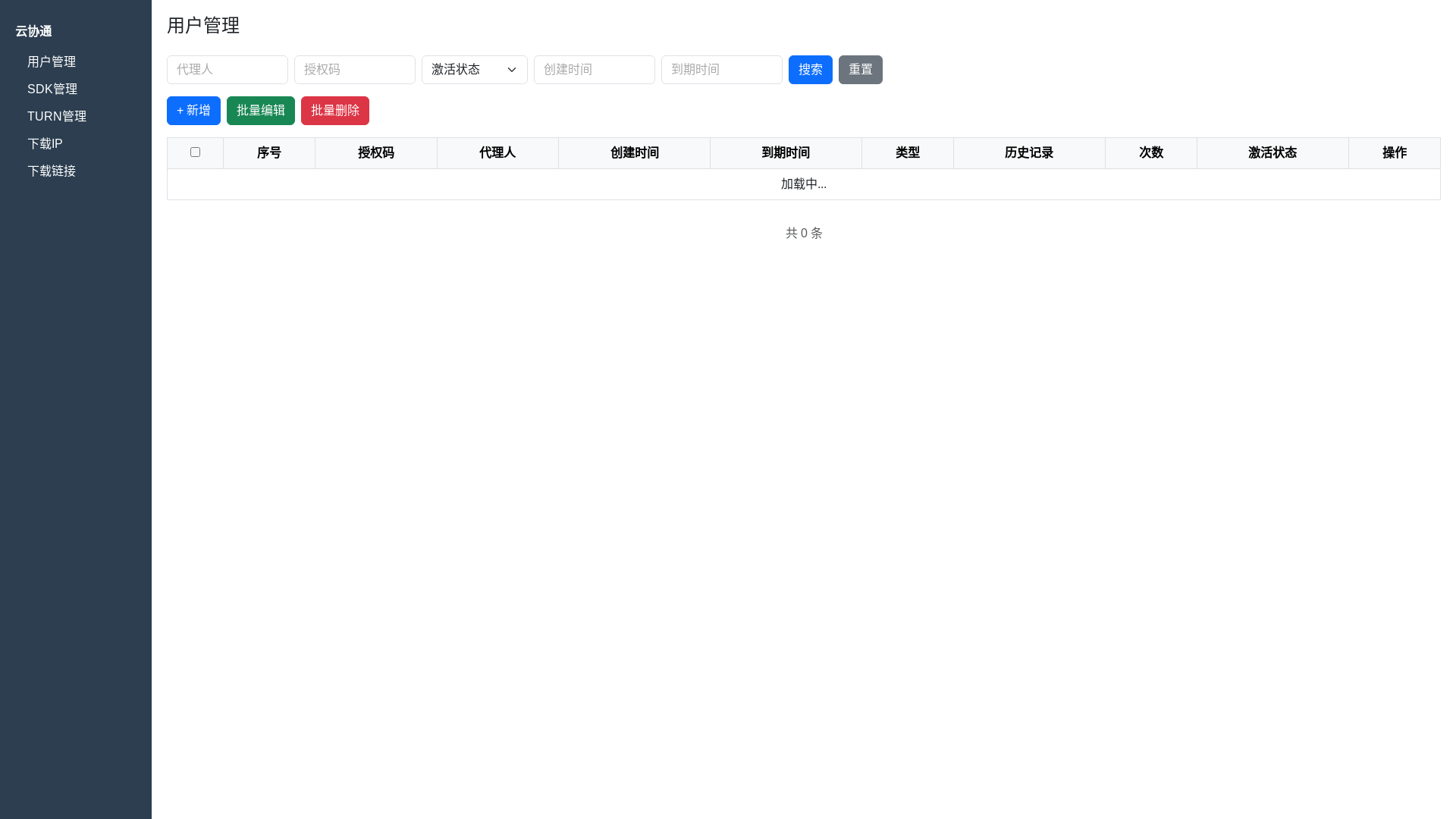Viewport: 1456px width, 819px height.
Task: Click the 云协通 brand title
Action: click(x=34, y=31)
